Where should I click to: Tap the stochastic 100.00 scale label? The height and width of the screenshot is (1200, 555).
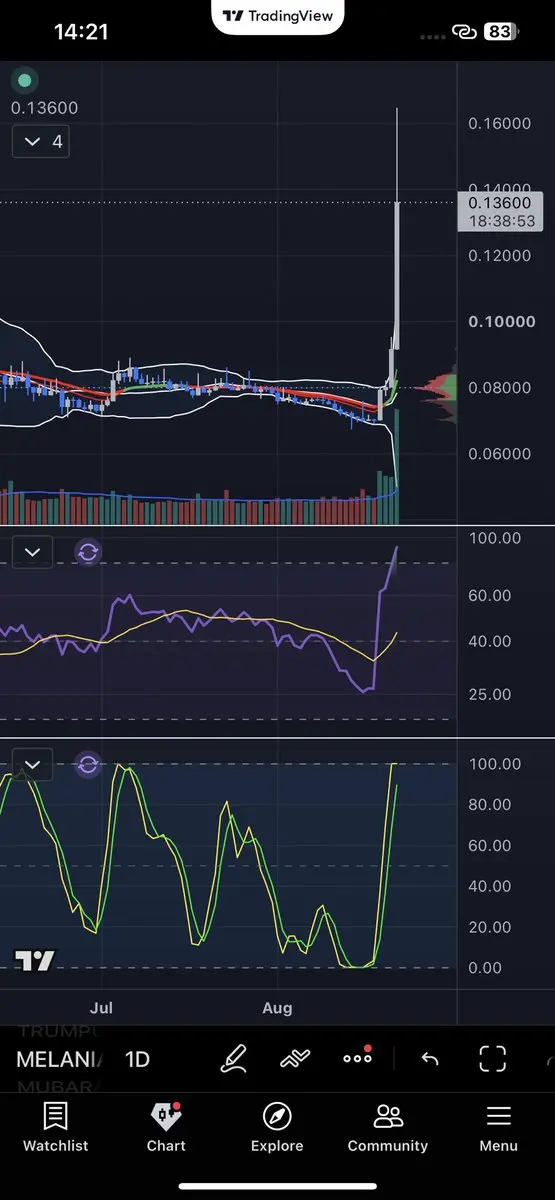point(494,765)
